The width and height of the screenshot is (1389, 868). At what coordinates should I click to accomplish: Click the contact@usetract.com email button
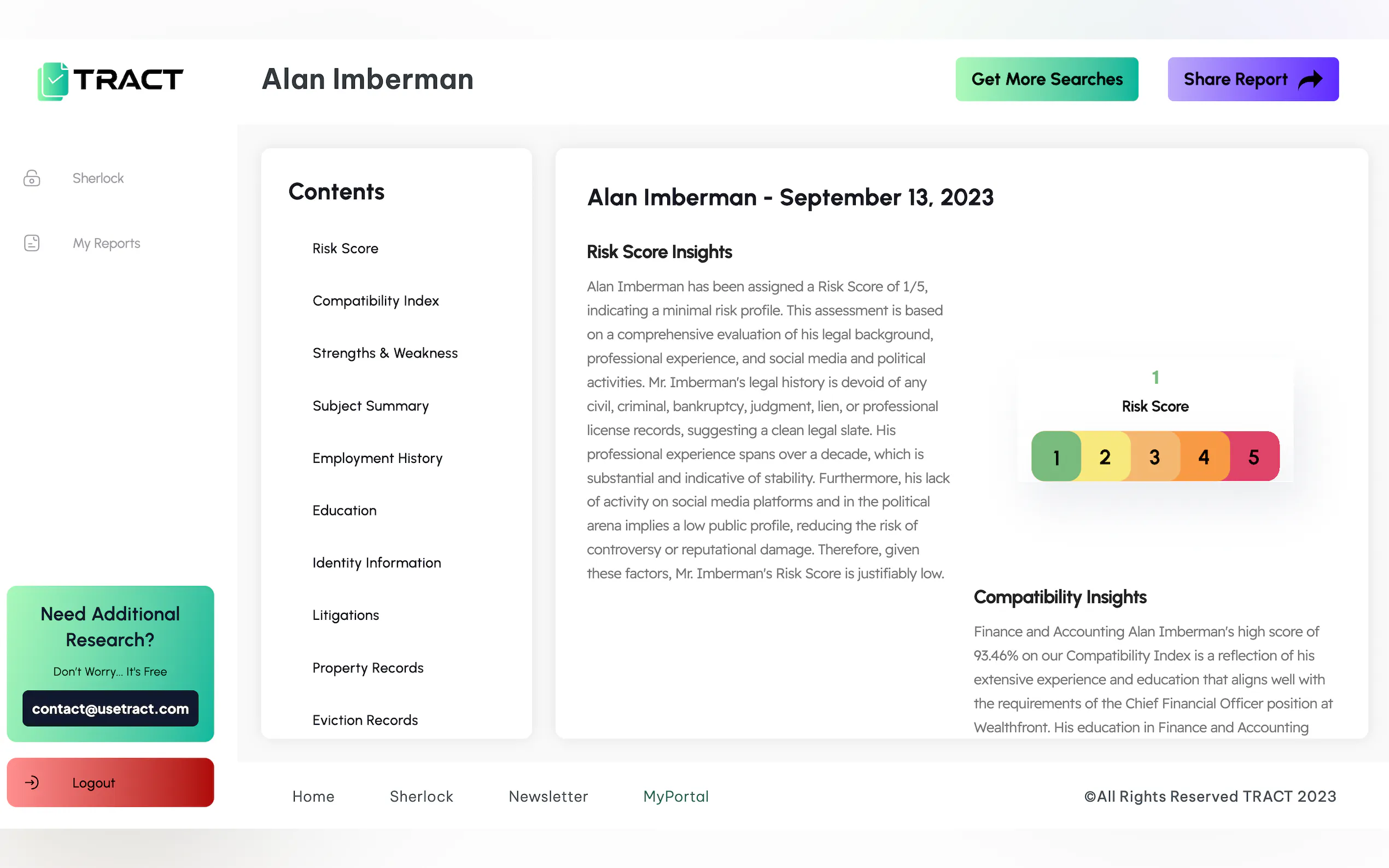coord(110,709)
